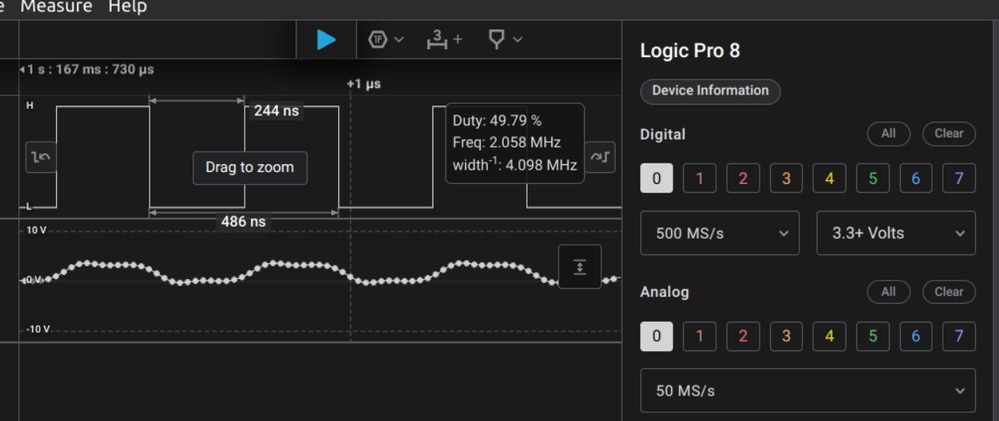The width and height of the screenshot is (999, 421).
Task: Open the 3.3+ Volts threshold dropdown
Action: (896, 233)
